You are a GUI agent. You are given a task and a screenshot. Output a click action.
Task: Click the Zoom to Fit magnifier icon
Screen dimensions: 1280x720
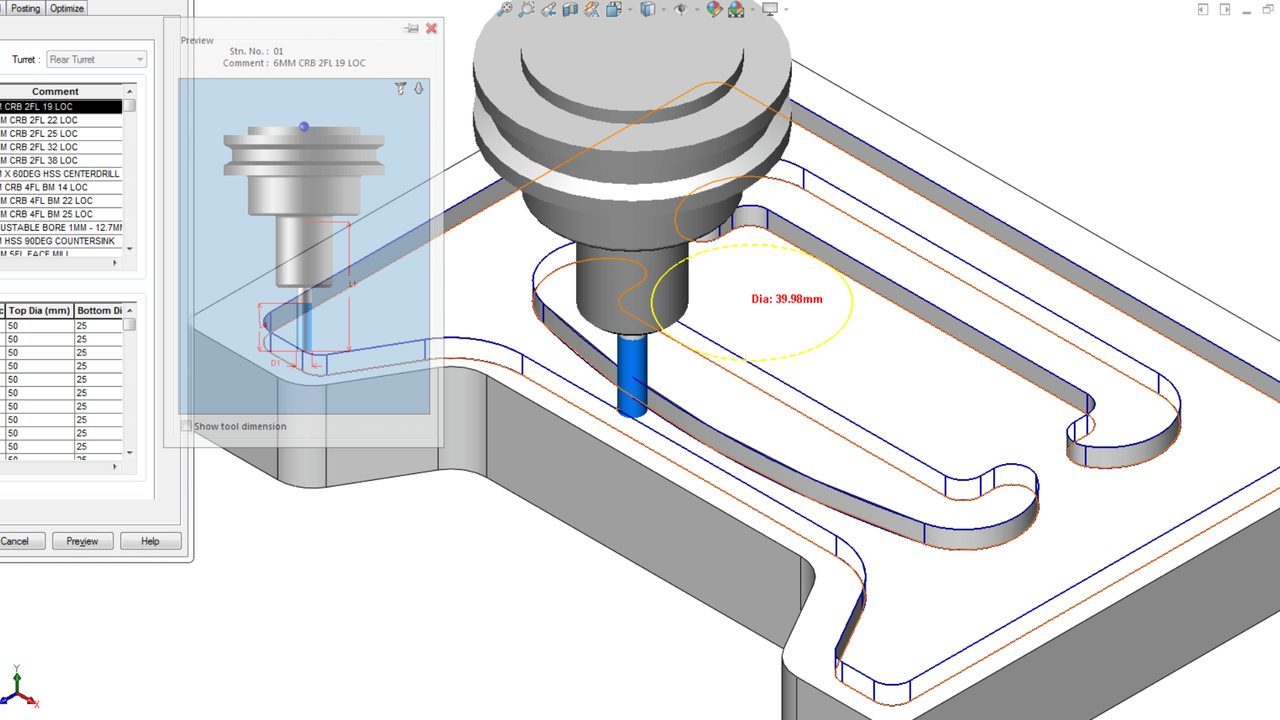tap(505, 9)
